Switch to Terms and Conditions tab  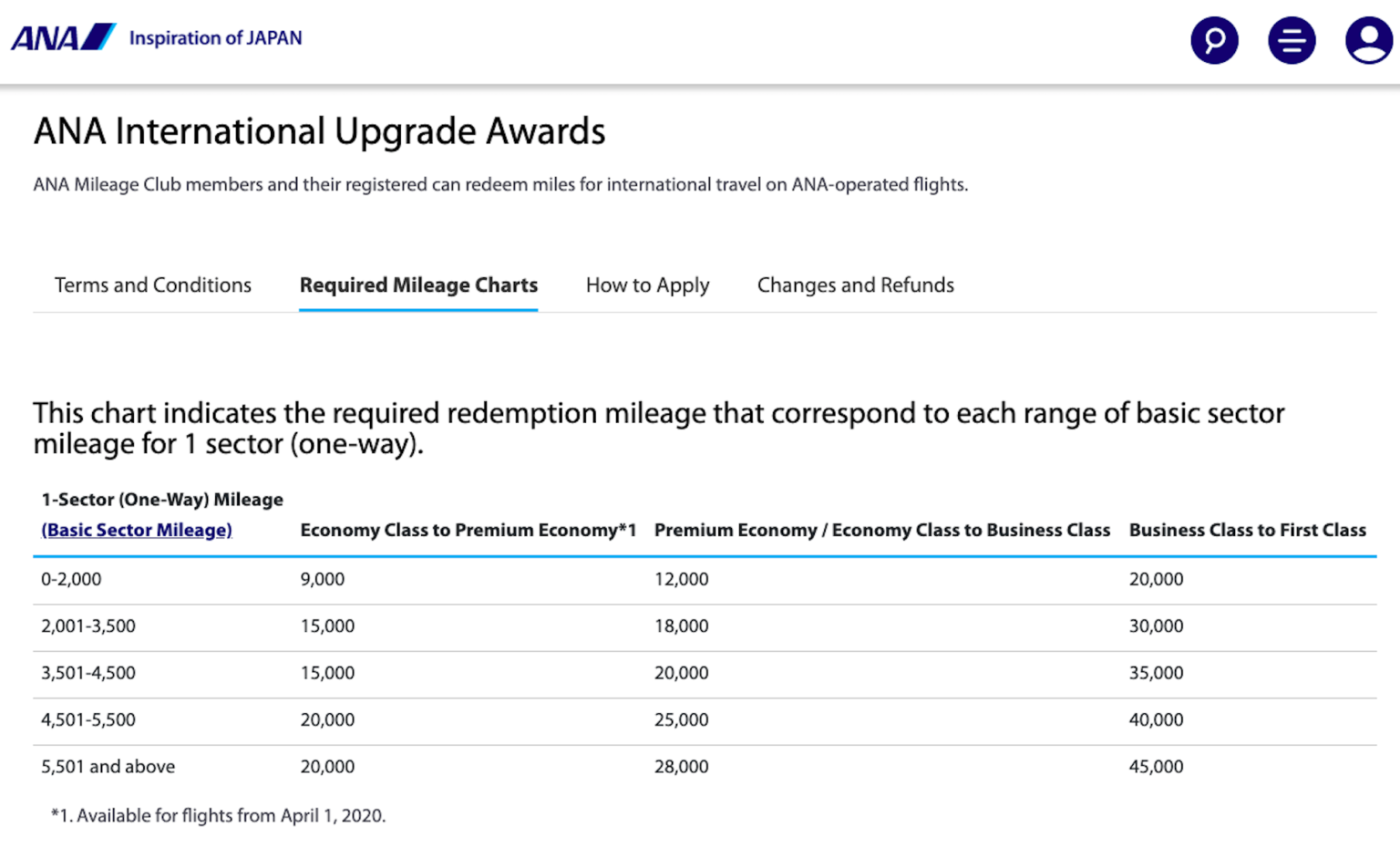(x=152, y=284)
